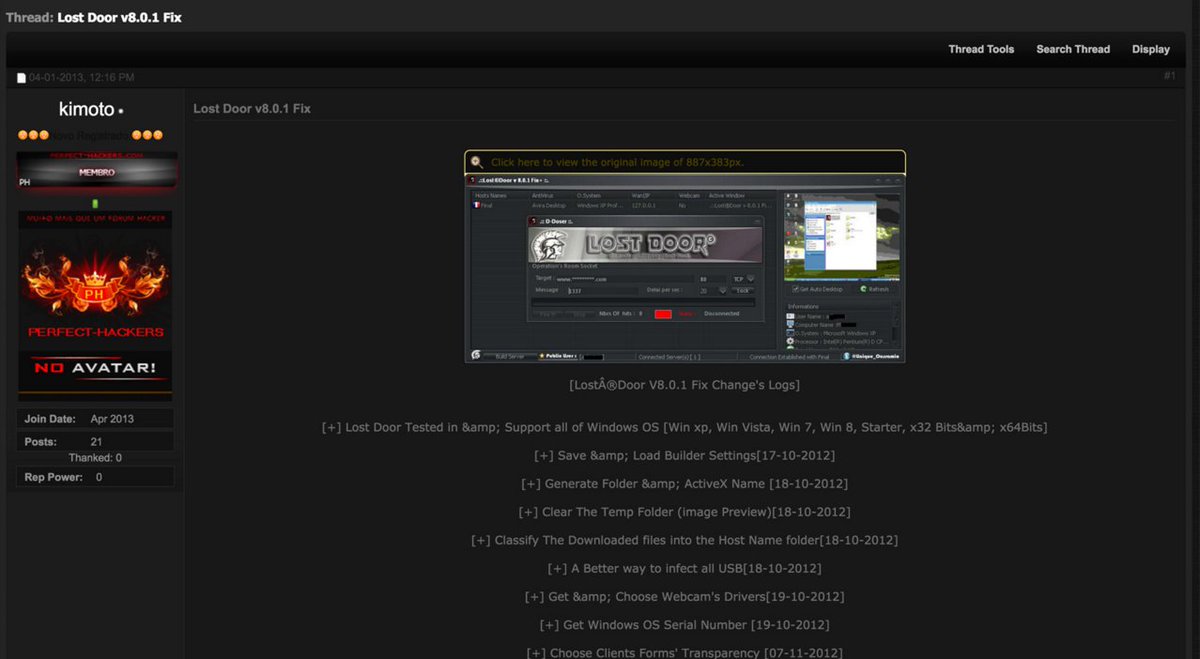This screenshot has width=1200, height=659.
Task: Click the Perfect-Hackers No Avatar image
Action: [x=95, y=306]
